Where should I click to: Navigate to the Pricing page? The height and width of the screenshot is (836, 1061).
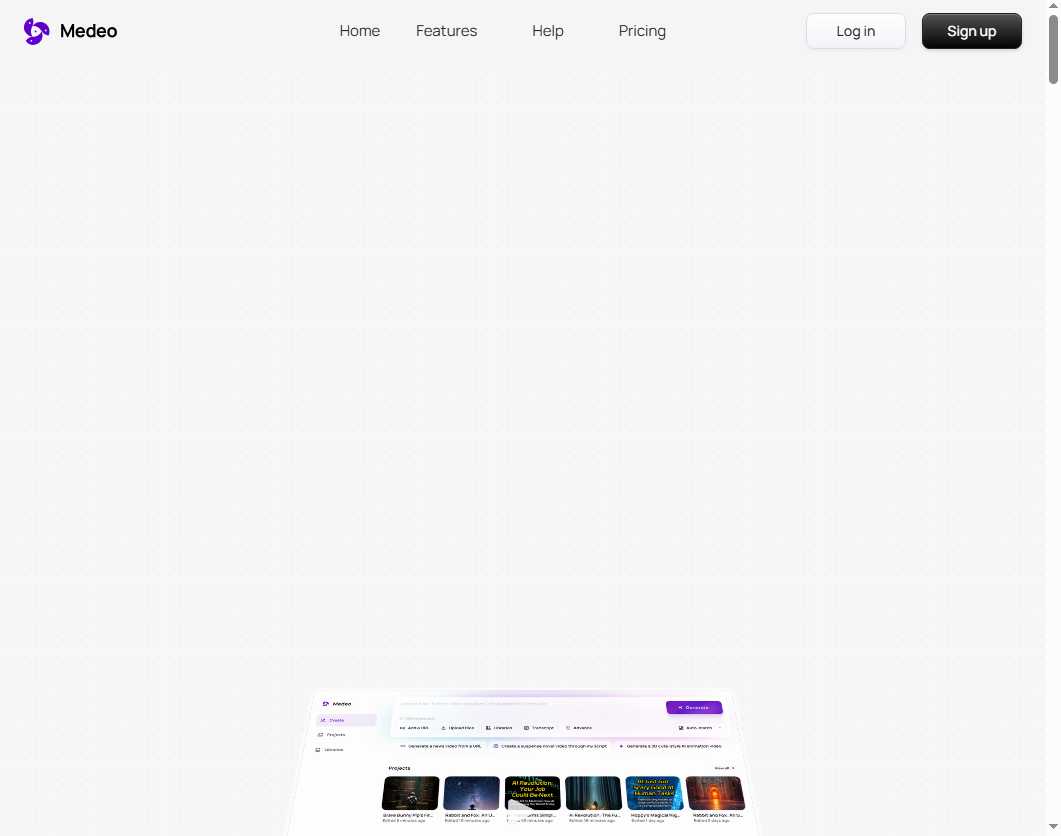pyautogui.click(x=642, y=31)
